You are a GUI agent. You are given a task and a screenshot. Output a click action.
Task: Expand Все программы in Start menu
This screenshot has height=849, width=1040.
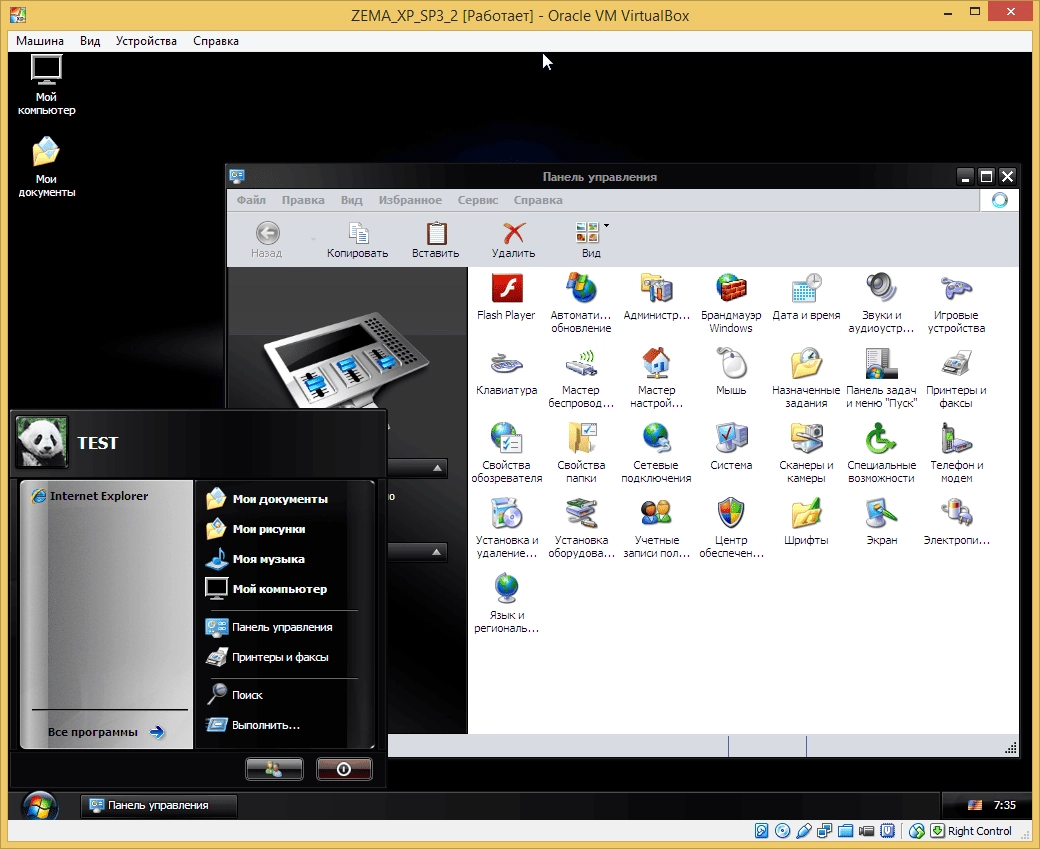point(106,732)
